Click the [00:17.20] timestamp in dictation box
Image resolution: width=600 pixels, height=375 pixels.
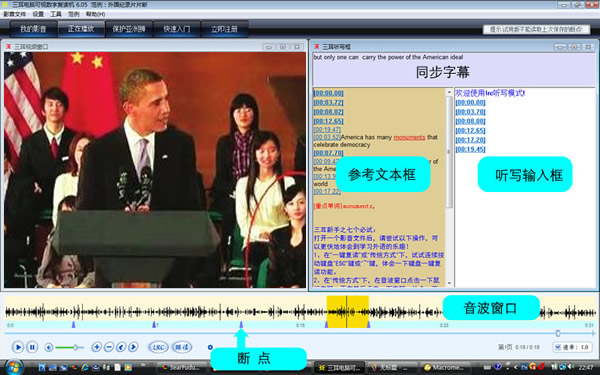coord(470,140)
